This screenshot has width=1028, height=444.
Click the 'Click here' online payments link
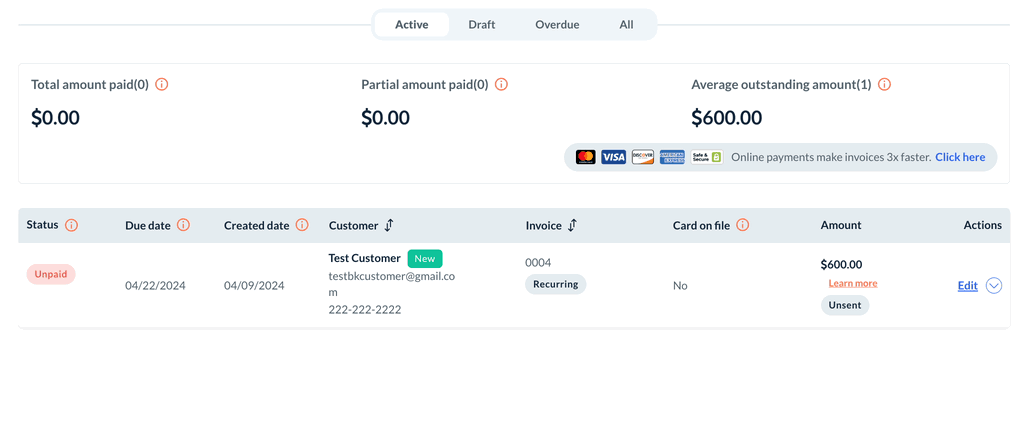pos(960,157)
